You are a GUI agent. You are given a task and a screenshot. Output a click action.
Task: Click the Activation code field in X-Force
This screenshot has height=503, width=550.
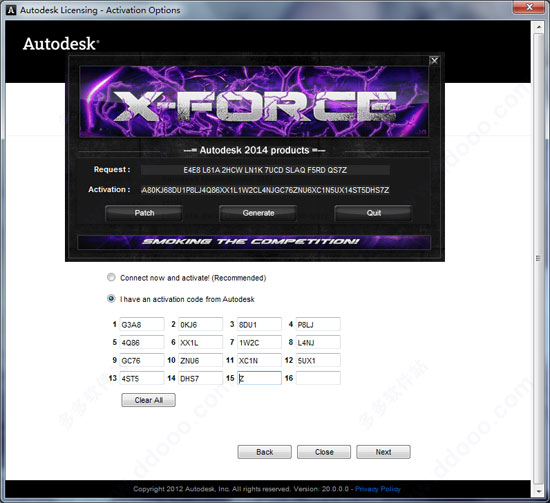pos(265,190)
